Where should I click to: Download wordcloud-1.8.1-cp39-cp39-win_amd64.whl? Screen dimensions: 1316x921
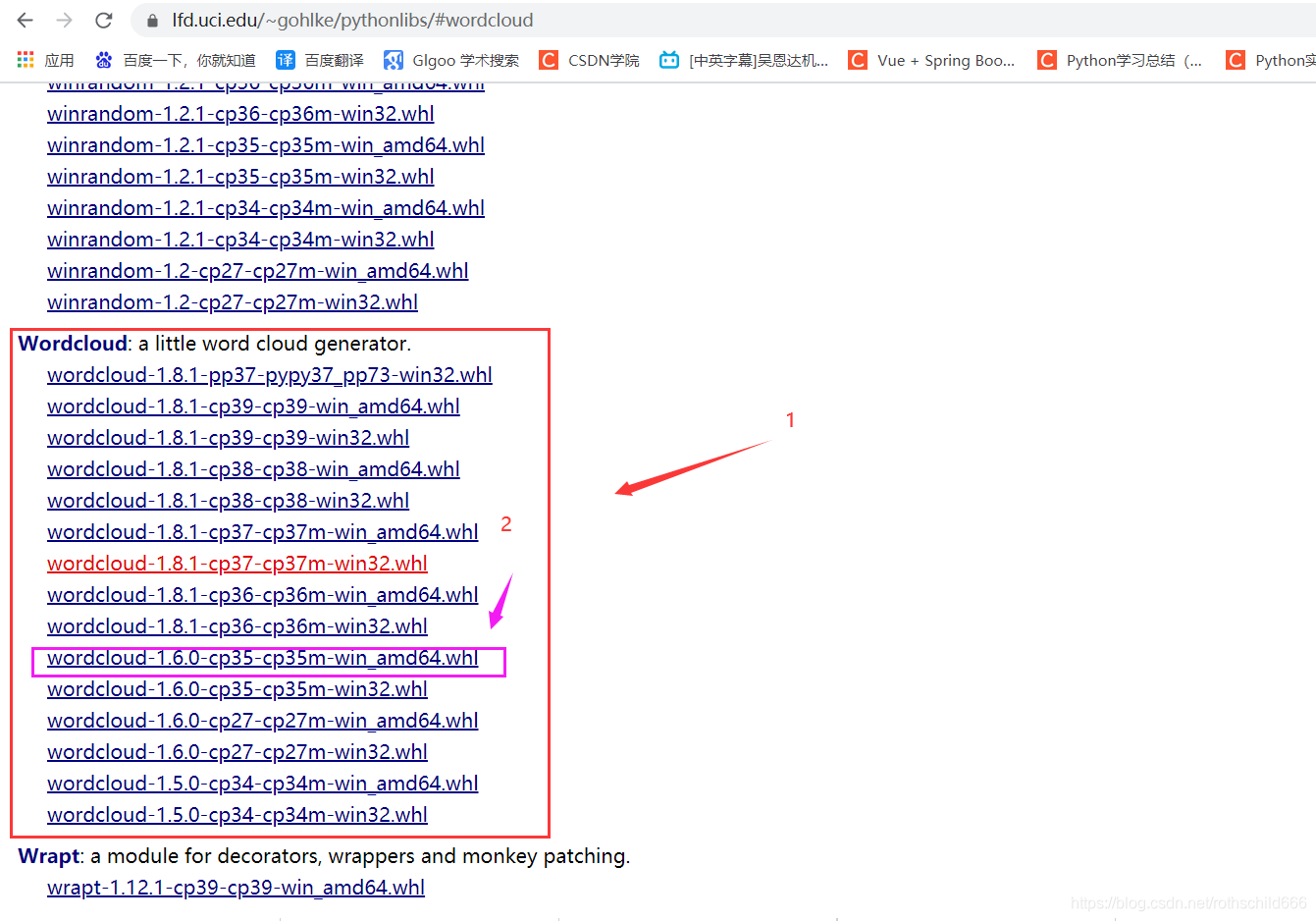coord(253,406)
